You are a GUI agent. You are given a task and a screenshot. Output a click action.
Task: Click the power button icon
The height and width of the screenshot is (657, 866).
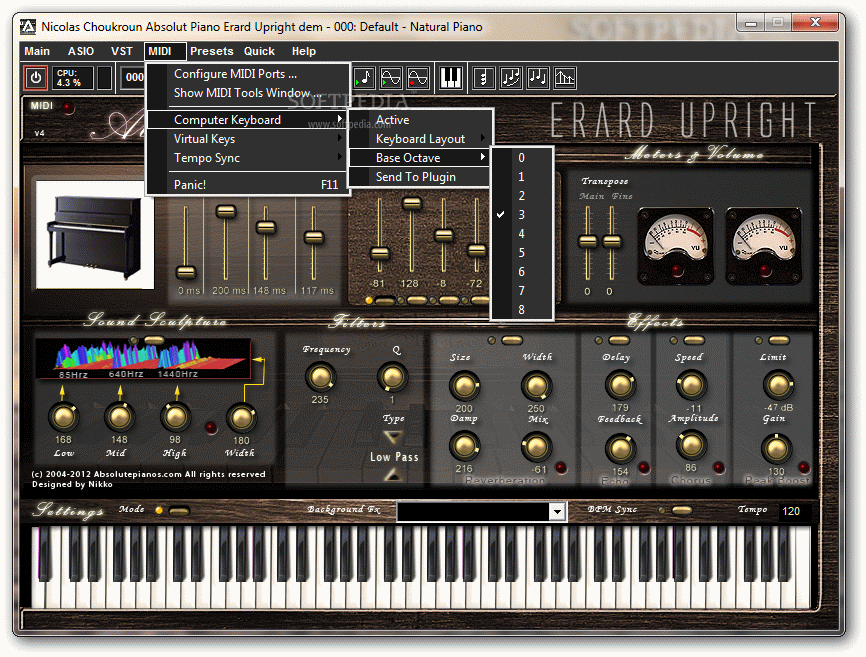point(36,78)
